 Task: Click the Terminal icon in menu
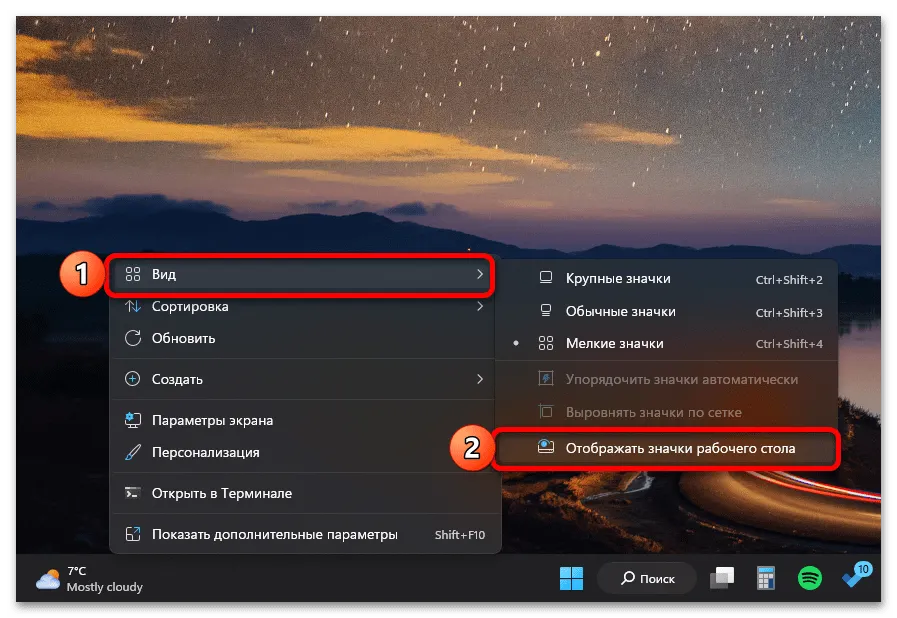coord(133,493)
